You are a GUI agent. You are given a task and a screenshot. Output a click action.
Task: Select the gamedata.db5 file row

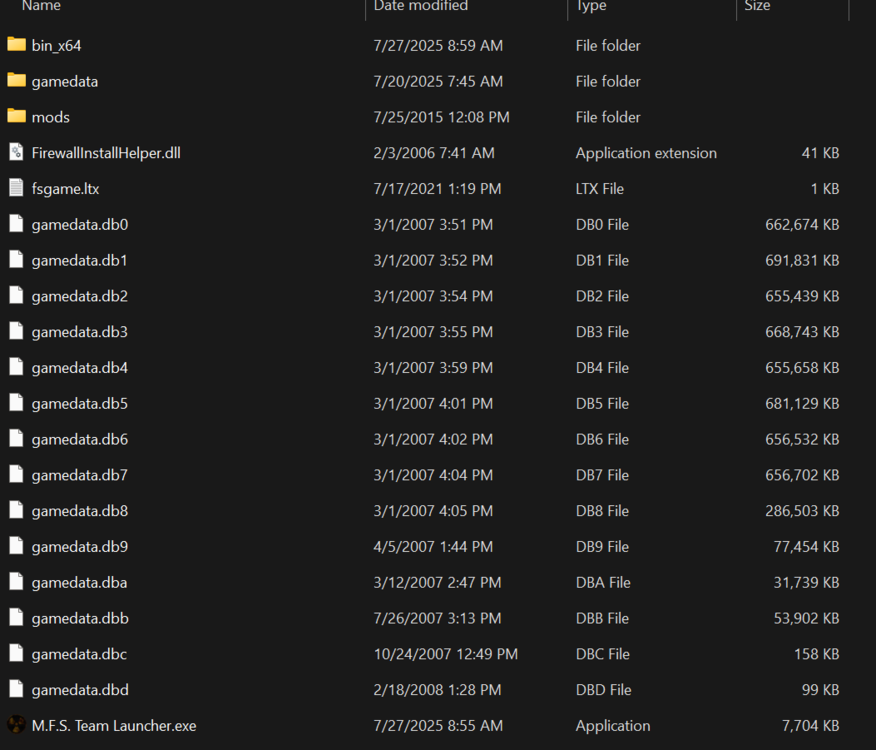click(77, 403)
